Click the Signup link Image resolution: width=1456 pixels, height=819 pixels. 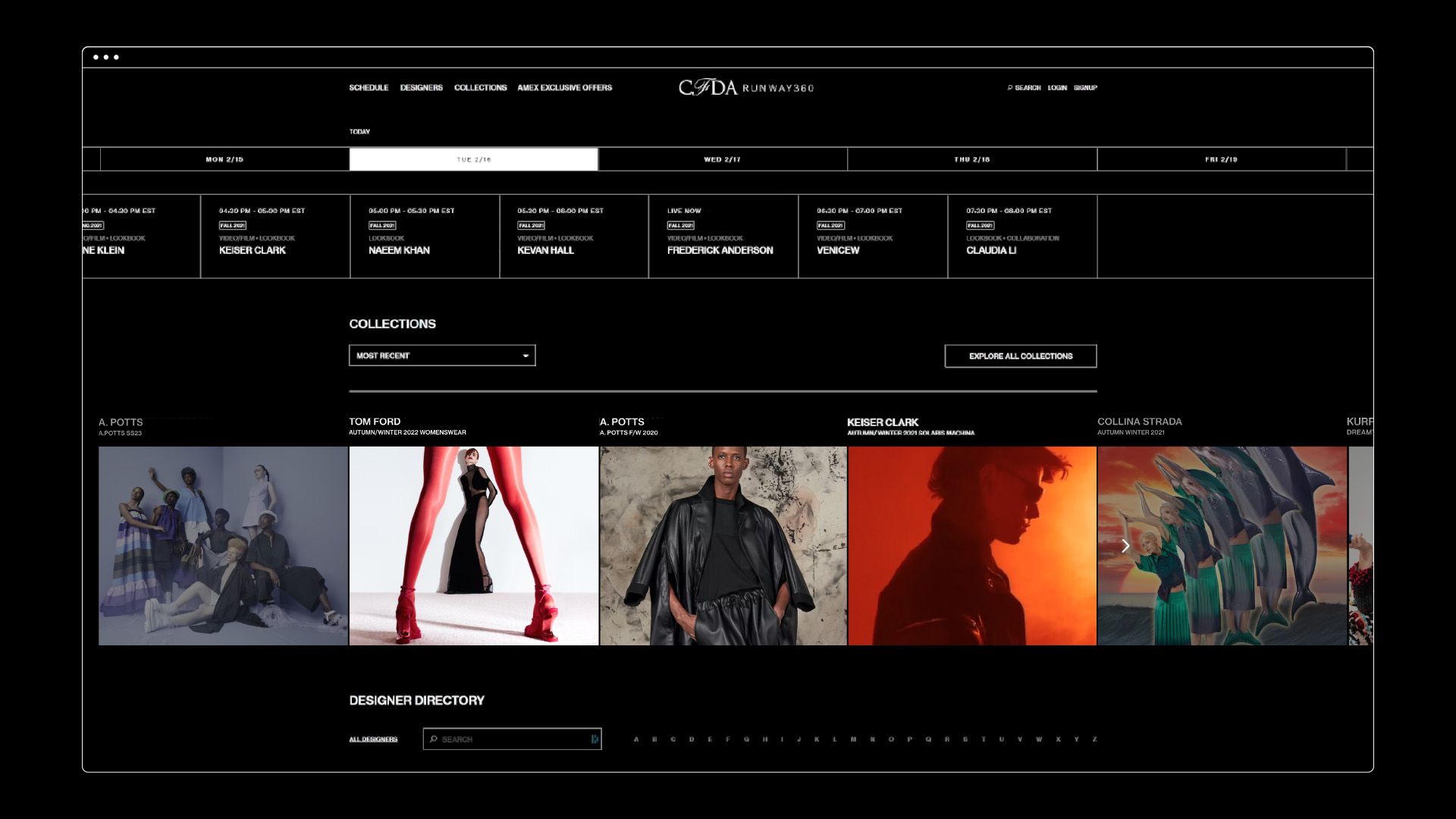[1085, 88]
